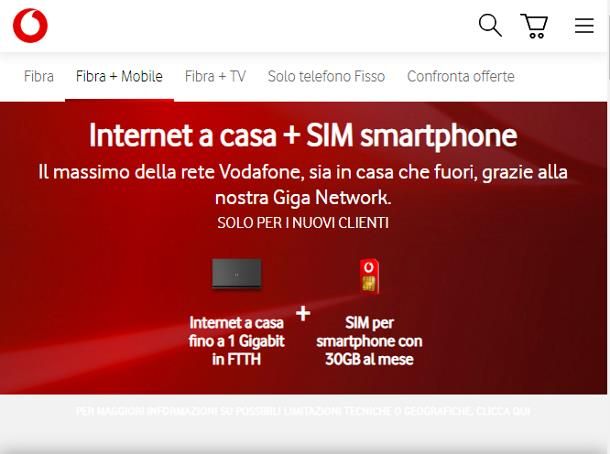Click the Vodafone logo
The height and width of the screenshot is (454, 610).
[x=30, y=25]
